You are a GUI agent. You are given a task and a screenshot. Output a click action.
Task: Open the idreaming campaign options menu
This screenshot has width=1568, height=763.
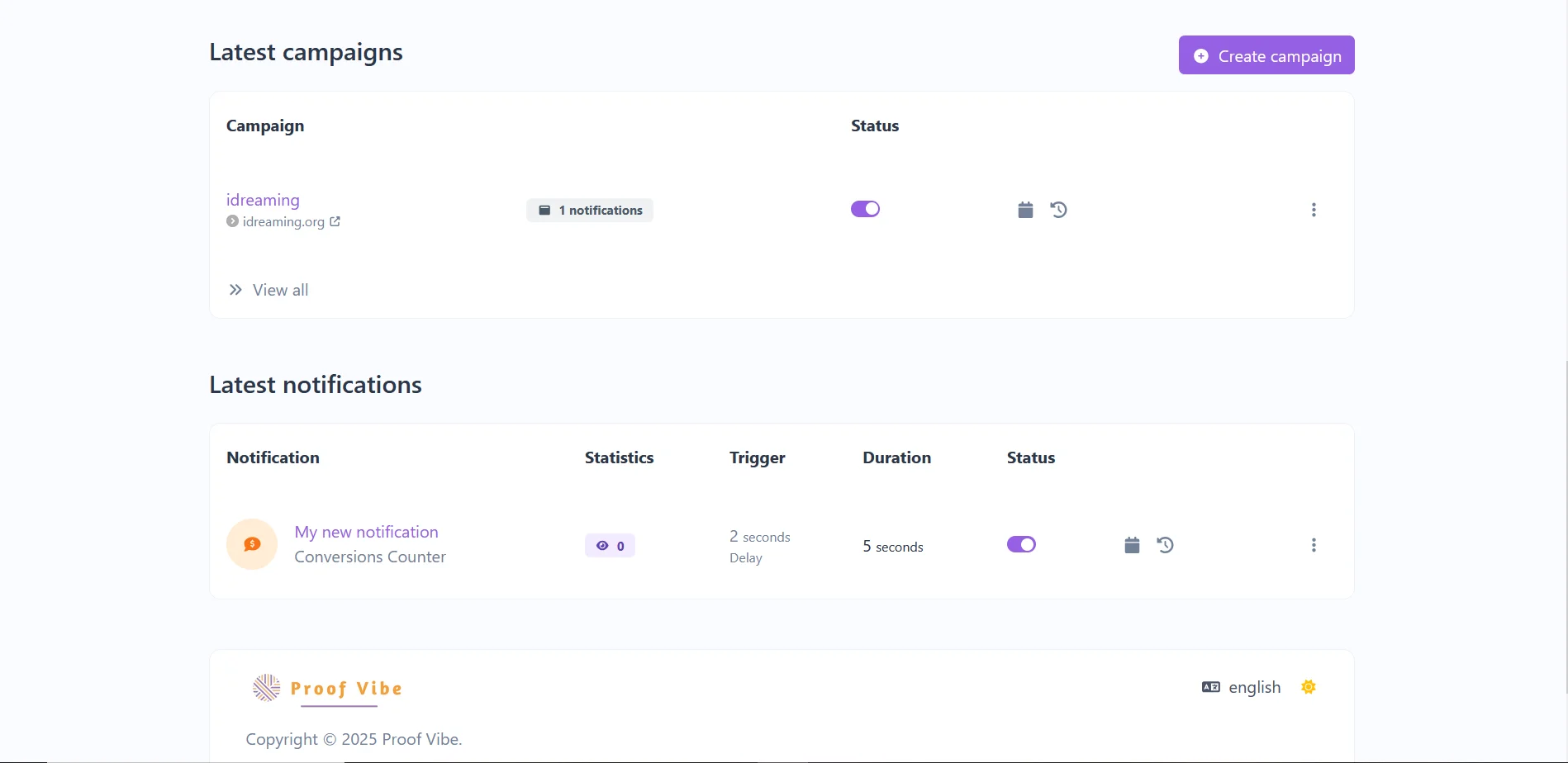point(1314,210)
